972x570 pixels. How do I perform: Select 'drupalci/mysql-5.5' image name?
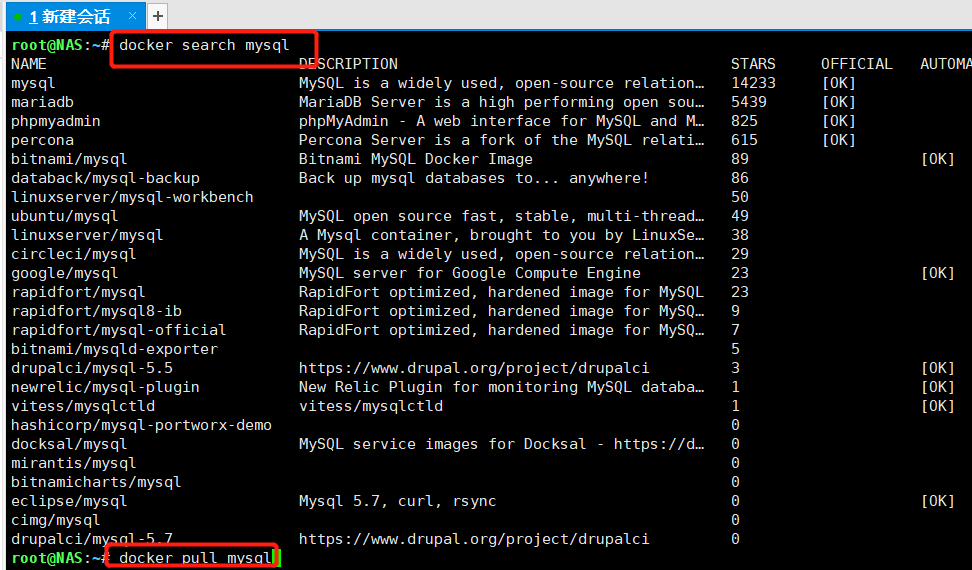click(92, 368)
